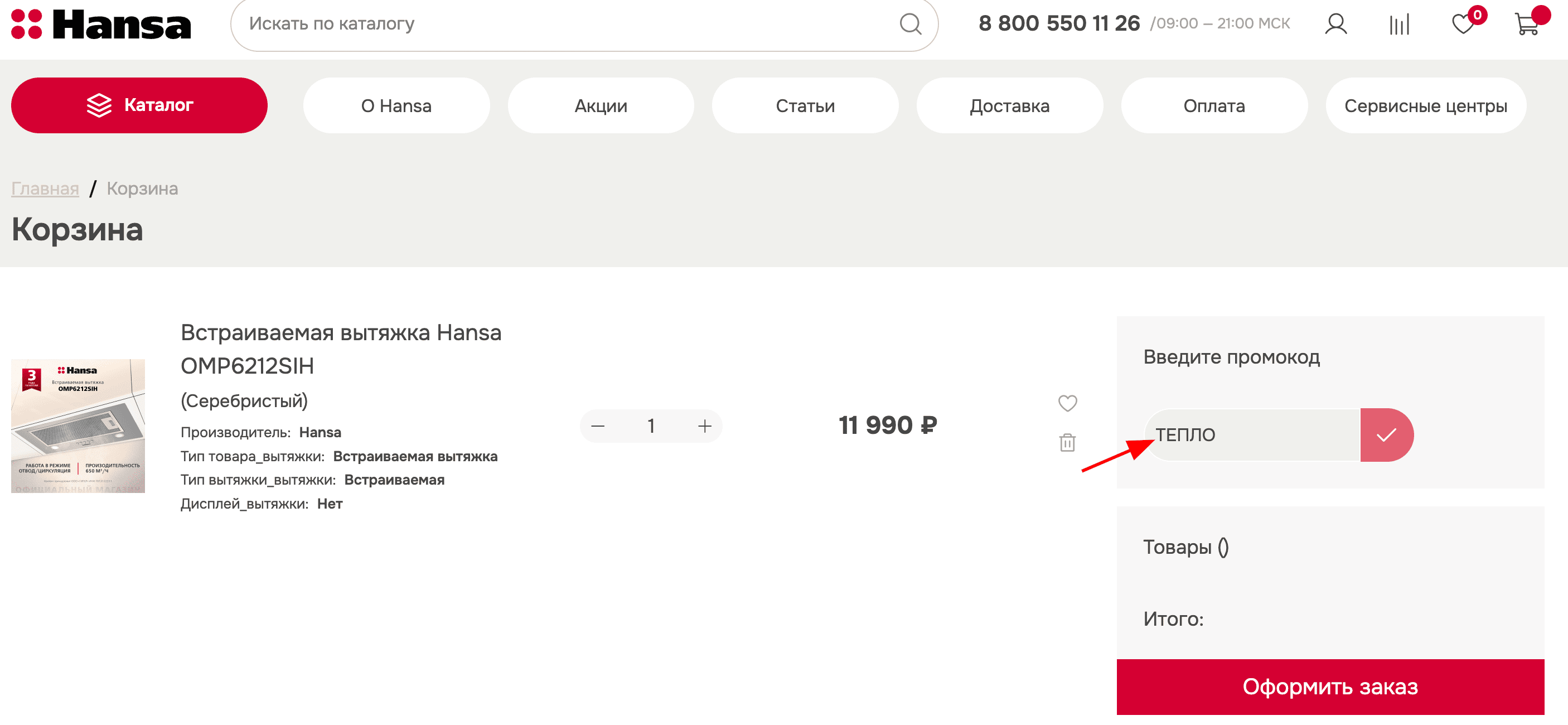Click the Итого: label
This screenshot has height=725, width=1568.
(1173, 618)
